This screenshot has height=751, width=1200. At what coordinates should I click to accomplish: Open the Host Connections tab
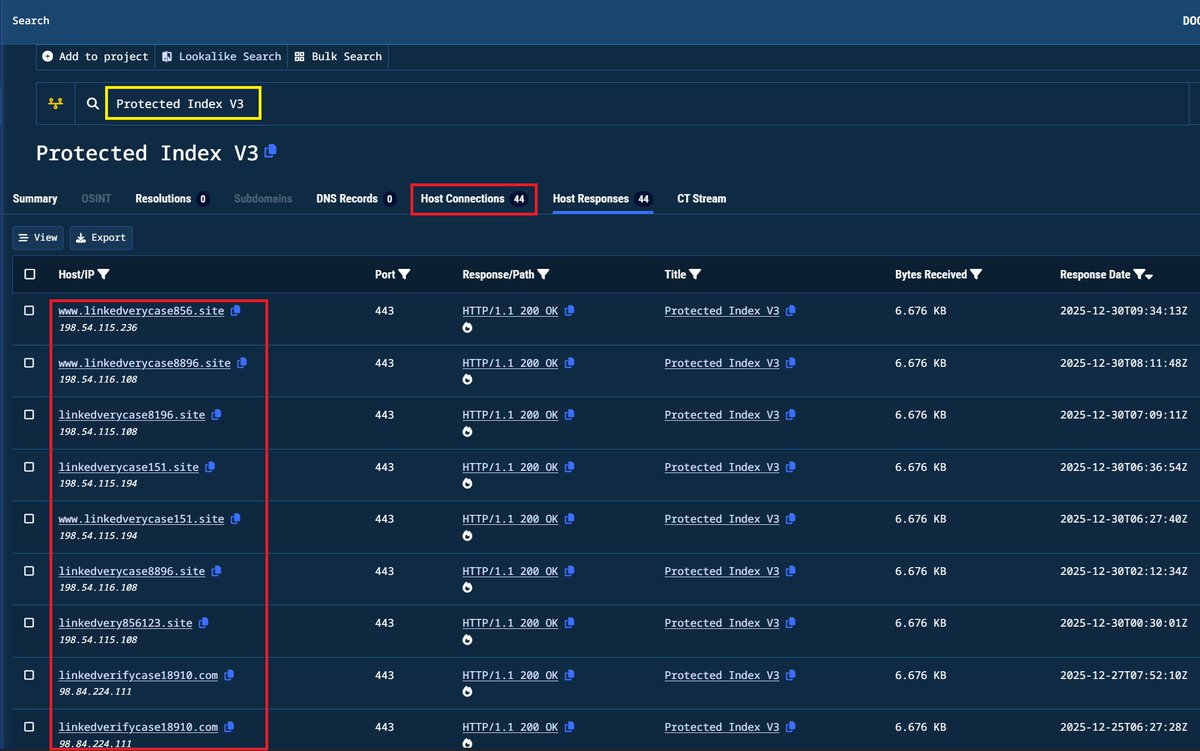coord(474,198)
